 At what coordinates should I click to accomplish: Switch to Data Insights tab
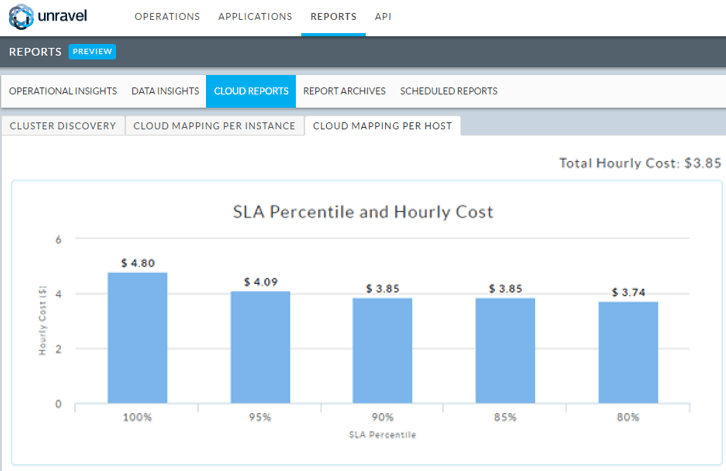click(165, 91)
